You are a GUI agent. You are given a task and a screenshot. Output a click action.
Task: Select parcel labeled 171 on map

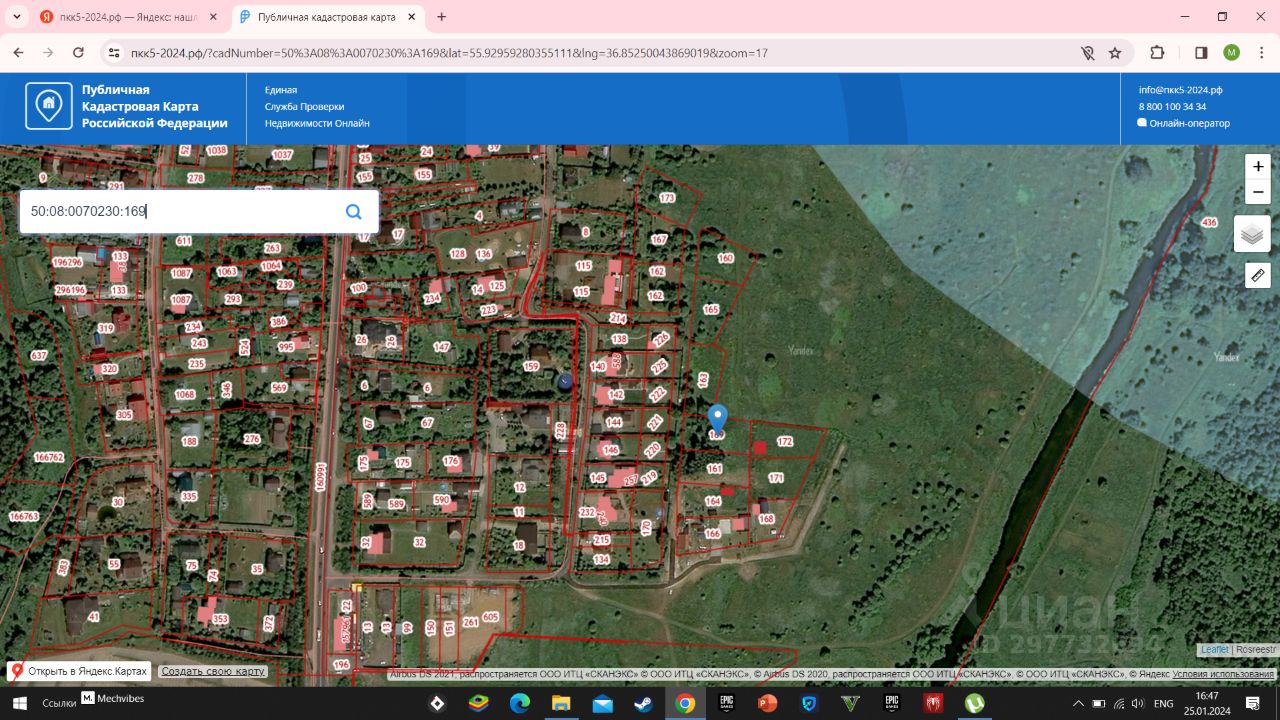[x=776, y=478]
